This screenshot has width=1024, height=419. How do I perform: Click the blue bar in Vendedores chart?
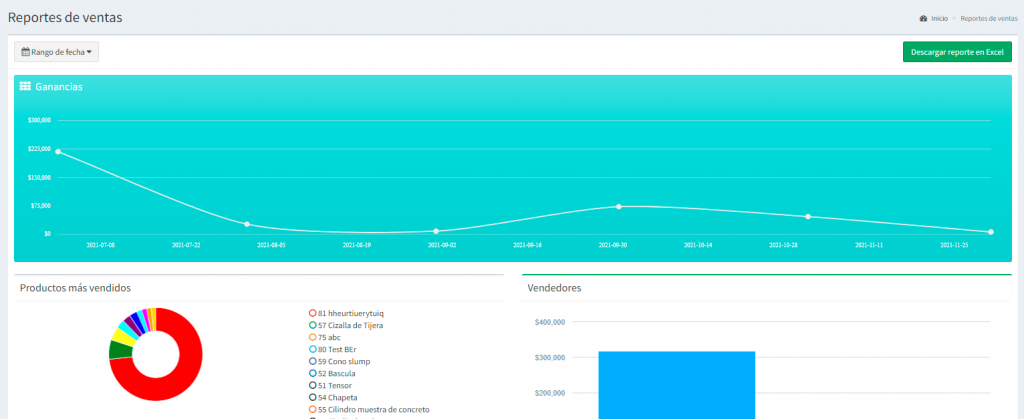676,385
